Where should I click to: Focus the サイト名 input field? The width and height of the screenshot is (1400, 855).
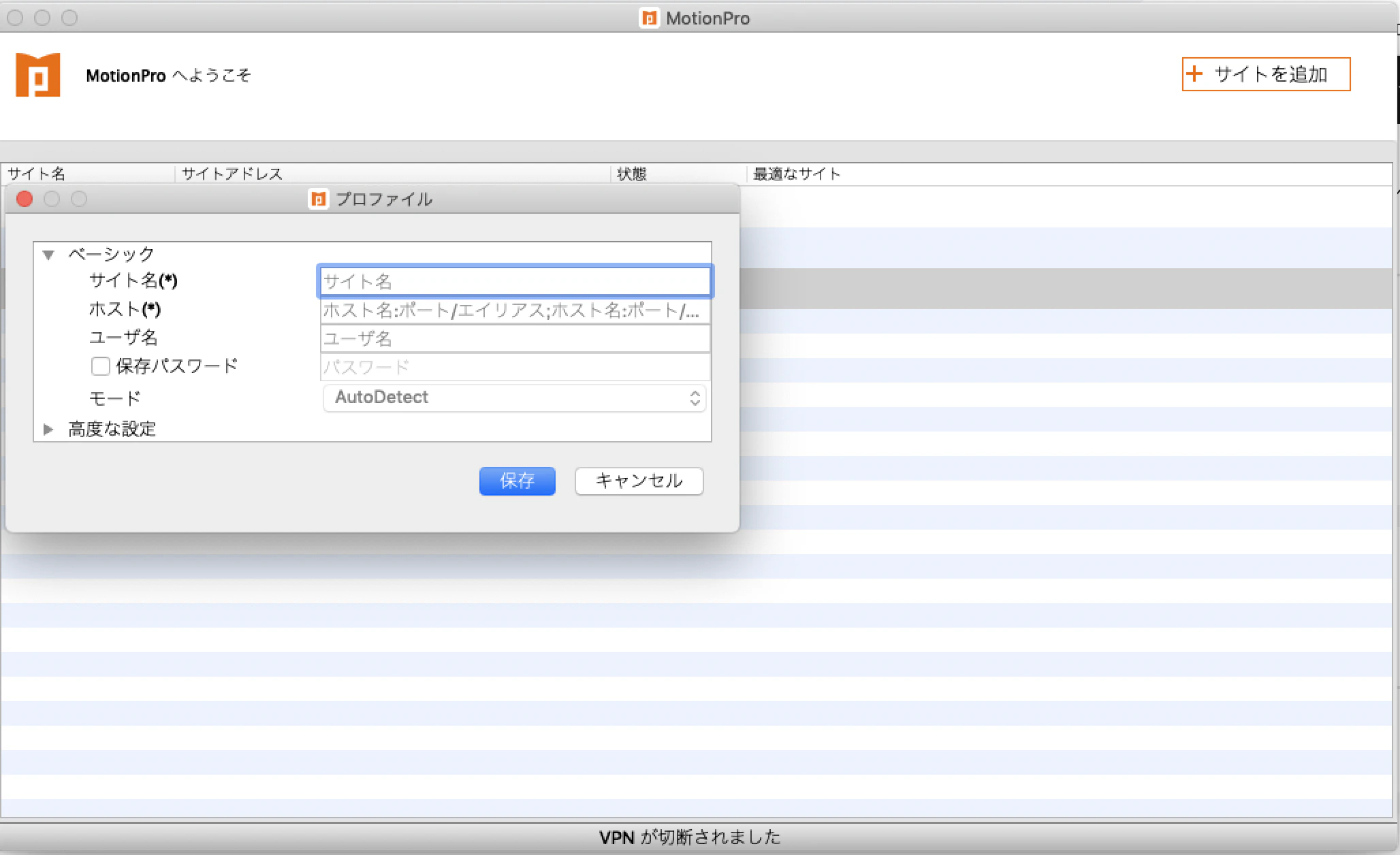coord(515,281)
